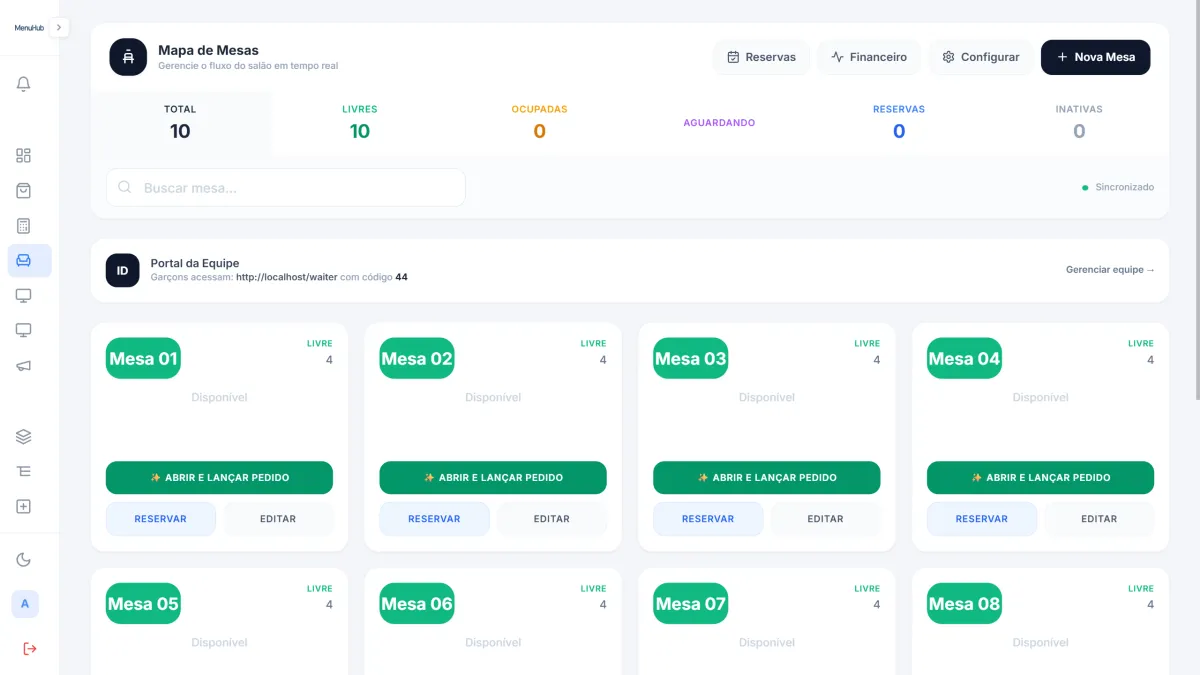
Task: Editar Mesa 02
Action: 552,519
